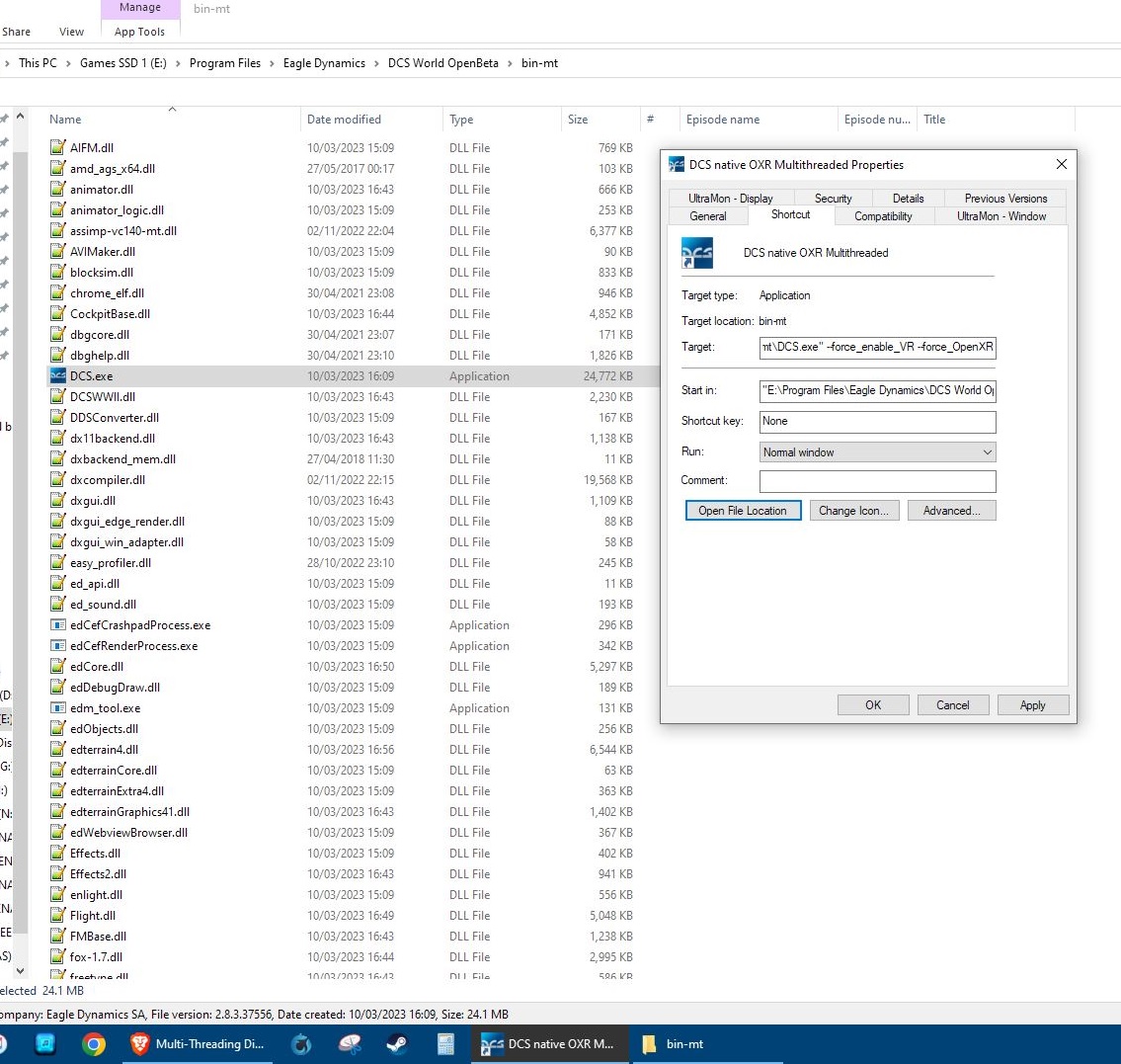Click navigation pane scroll up arrow
This screenshot has width=1121, height=1064.
(20, 116)
